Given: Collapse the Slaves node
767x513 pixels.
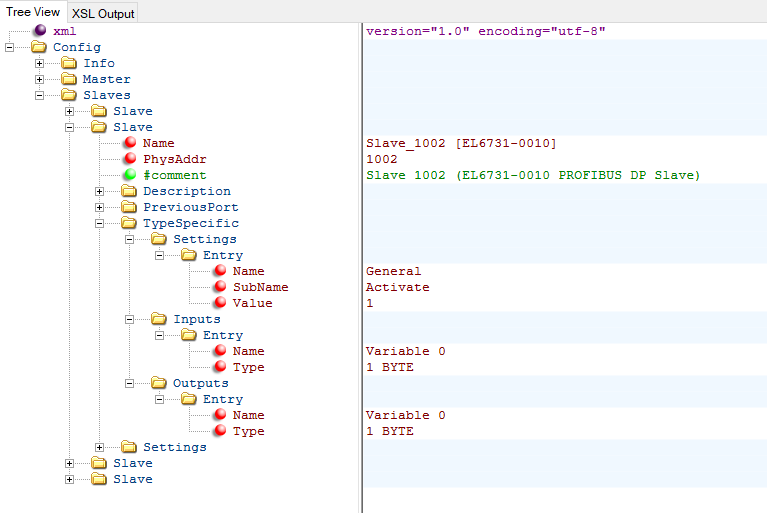Looking at the screenshot, I should pyautogui.click(x=40, y=95).
